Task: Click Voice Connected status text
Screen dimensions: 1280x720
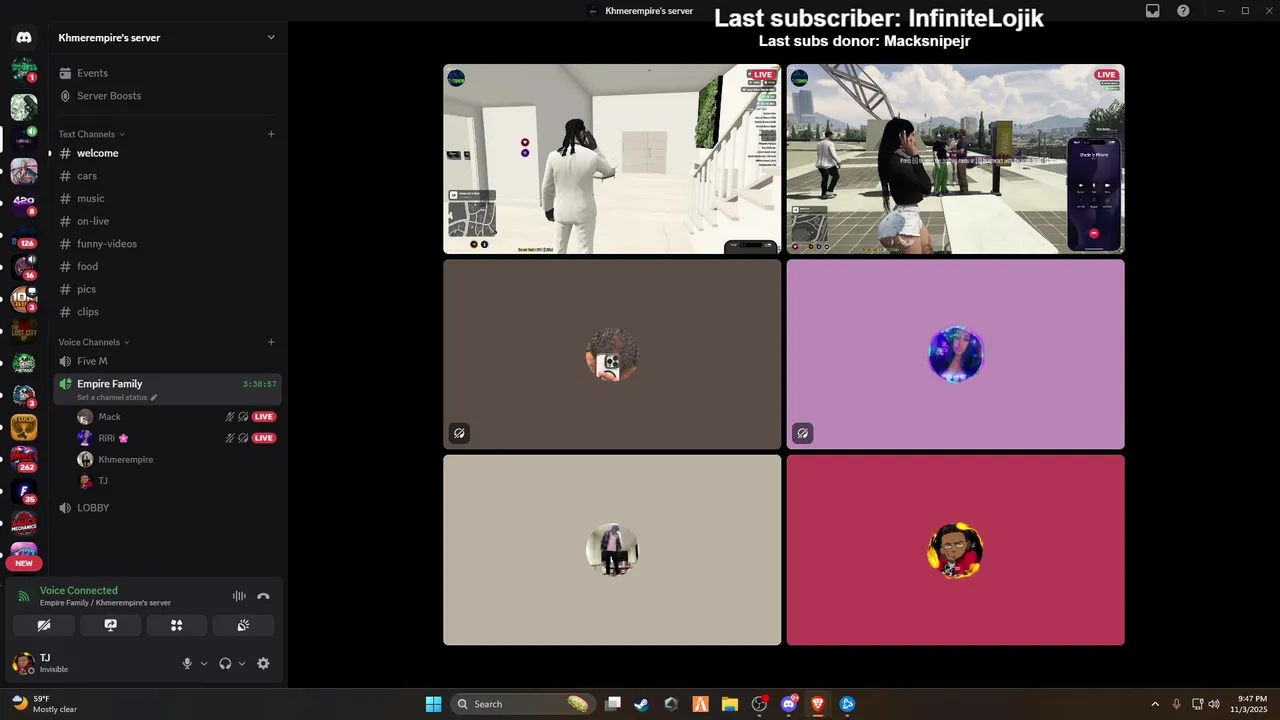Action: 79,591
